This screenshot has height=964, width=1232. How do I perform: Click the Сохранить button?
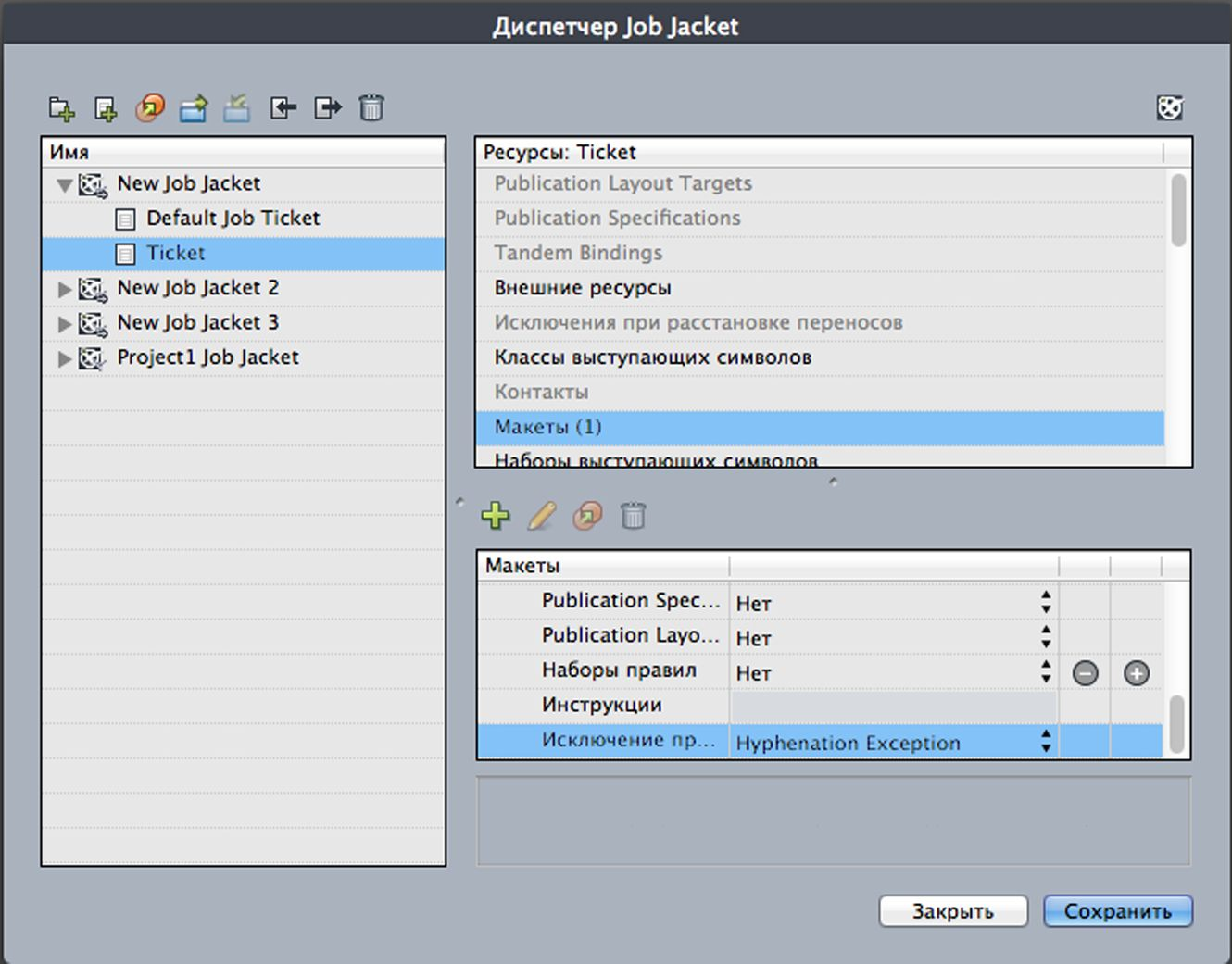[x=1118, y=911]
